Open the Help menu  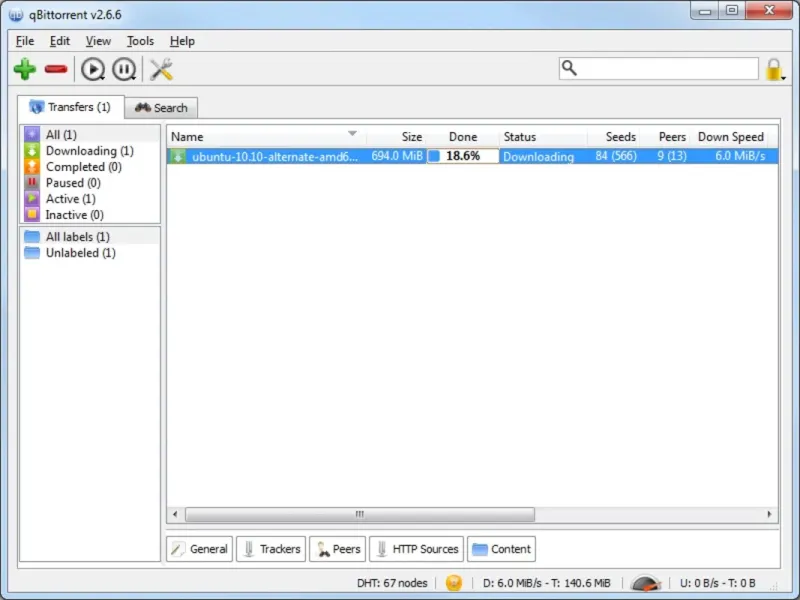[x=182, y=41]
